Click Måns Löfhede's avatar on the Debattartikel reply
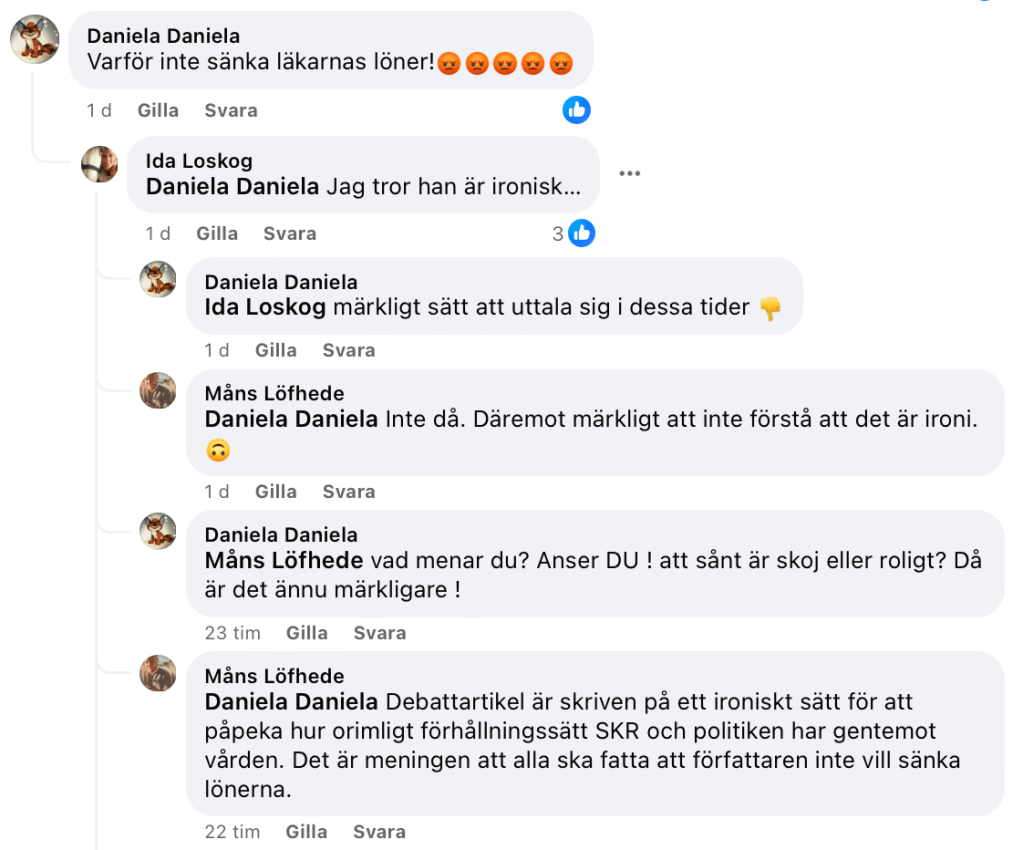This screenshot has width=1023, height=850. click(158, 673)
